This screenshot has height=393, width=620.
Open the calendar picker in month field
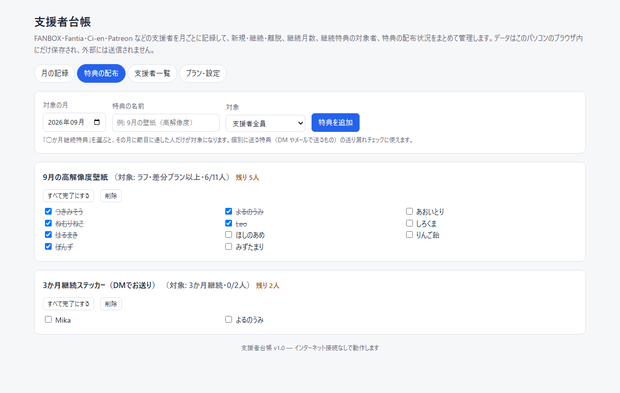[97, 122]
